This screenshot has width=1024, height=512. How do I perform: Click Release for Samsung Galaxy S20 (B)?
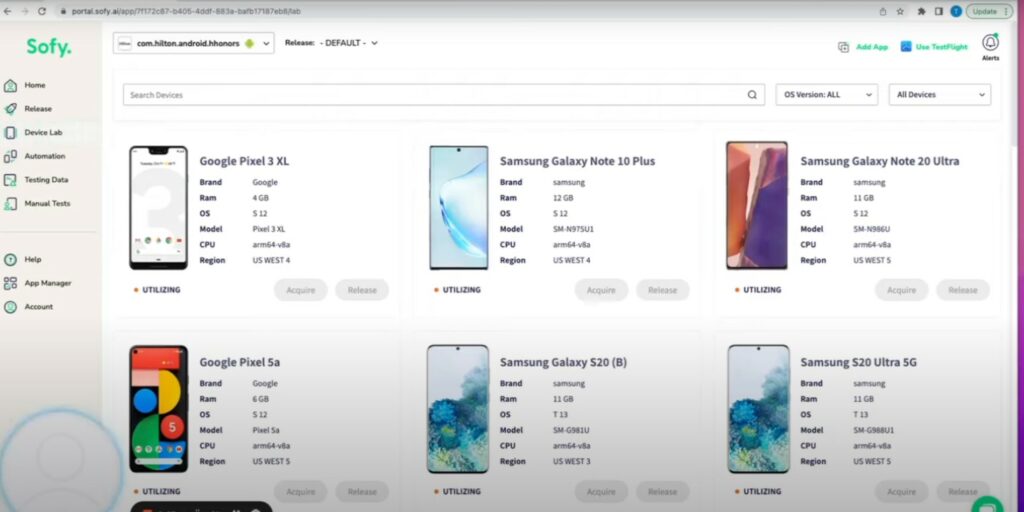click(662, 492)
